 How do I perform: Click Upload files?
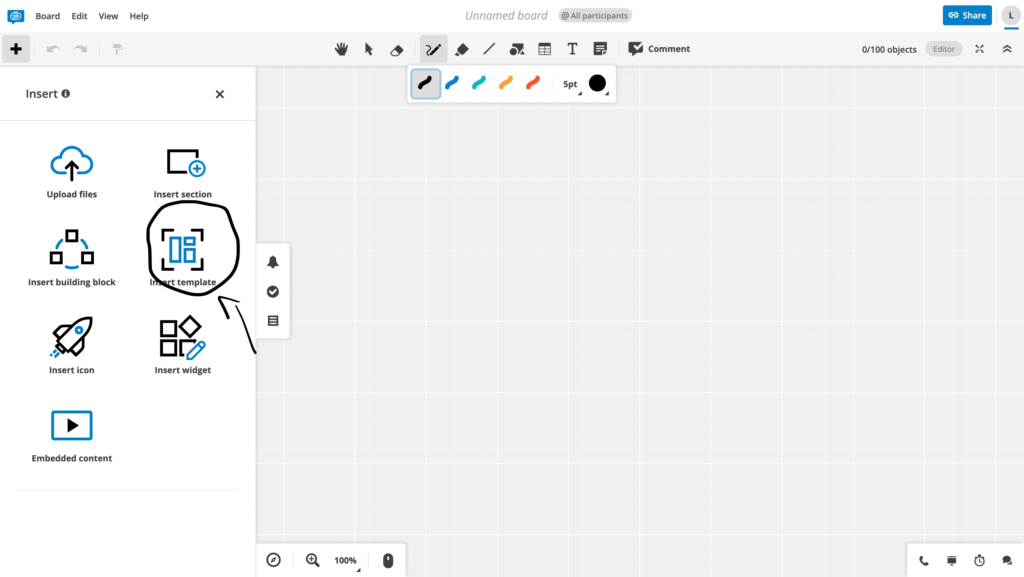coord(72,172)
